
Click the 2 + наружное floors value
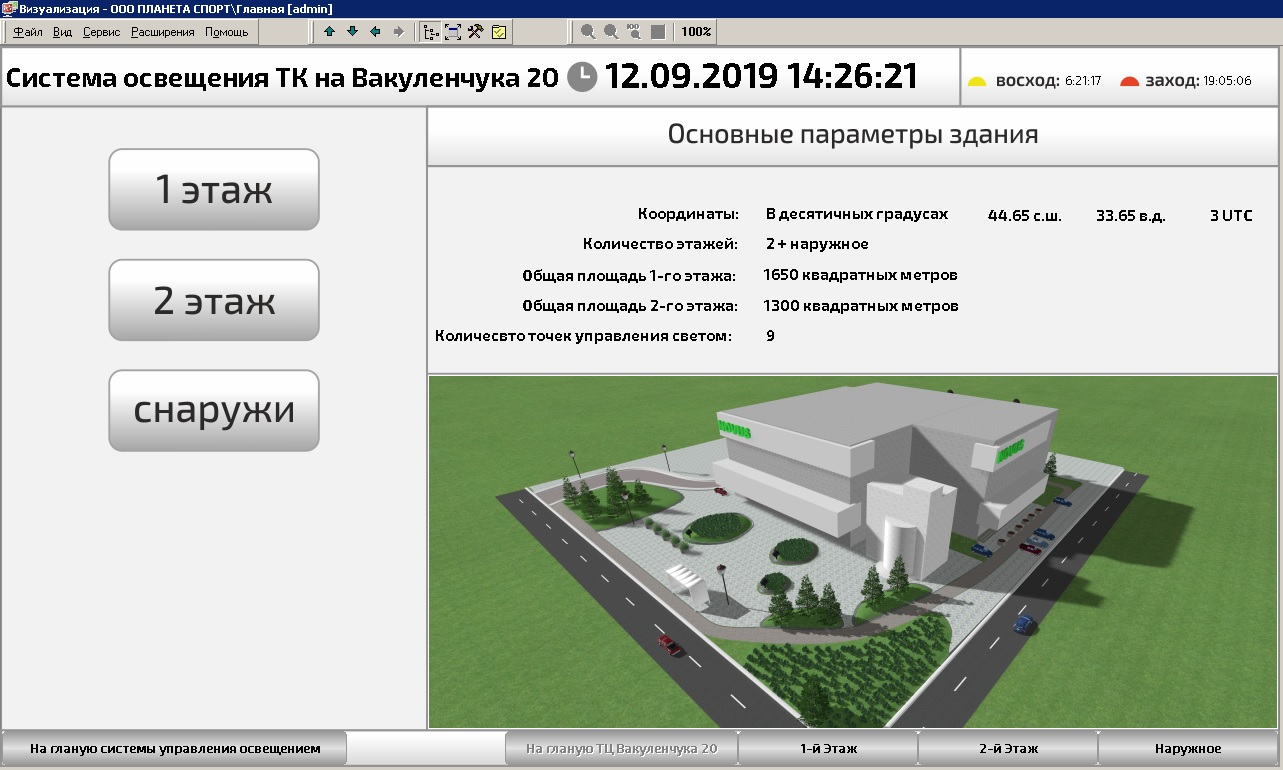coord(817,244)
